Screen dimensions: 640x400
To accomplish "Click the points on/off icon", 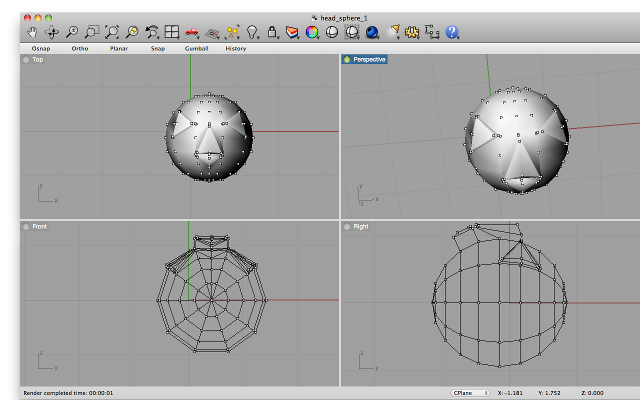I will (x=232, y=32).
